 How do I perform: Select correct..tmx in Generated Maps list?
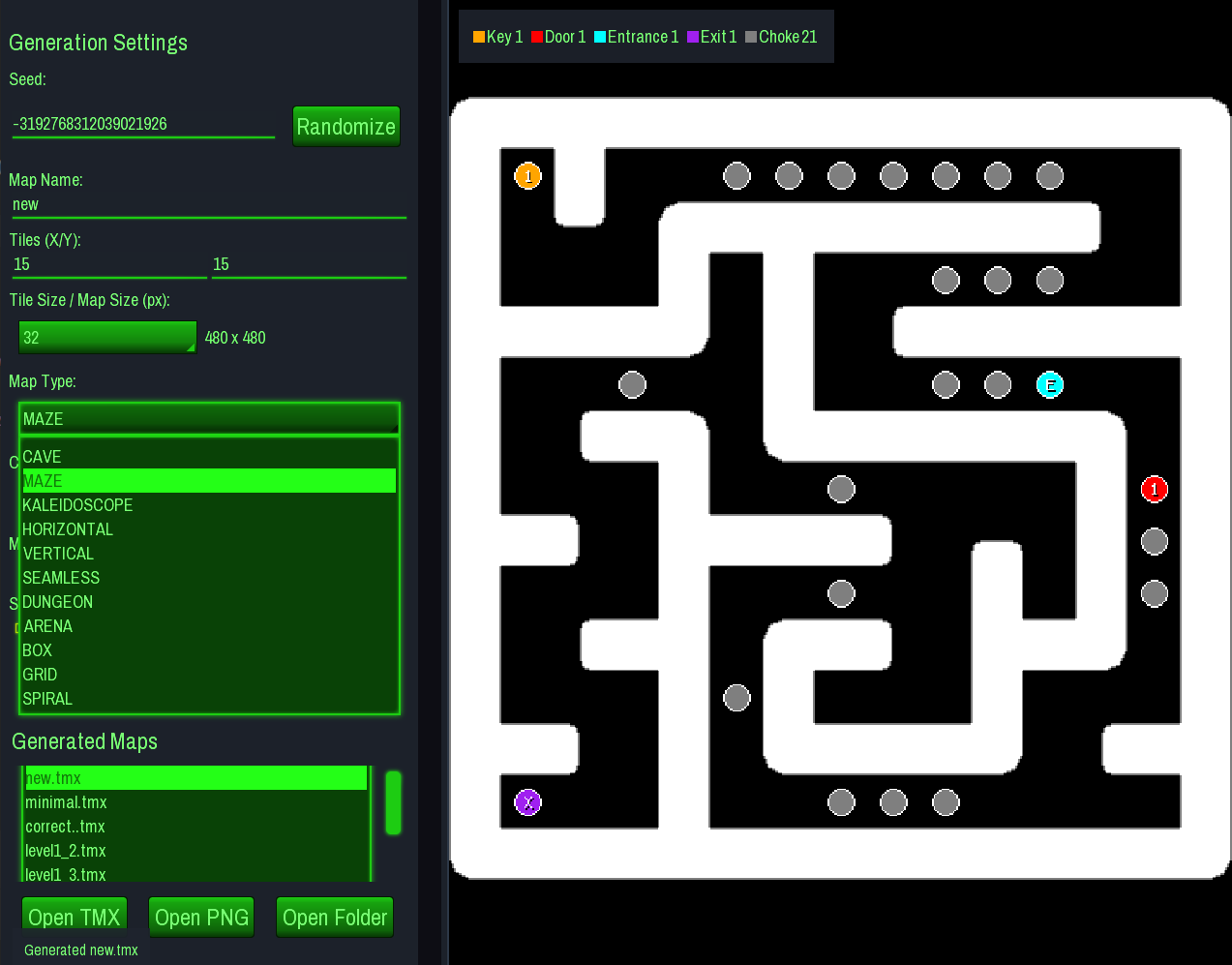coord(196,827)
